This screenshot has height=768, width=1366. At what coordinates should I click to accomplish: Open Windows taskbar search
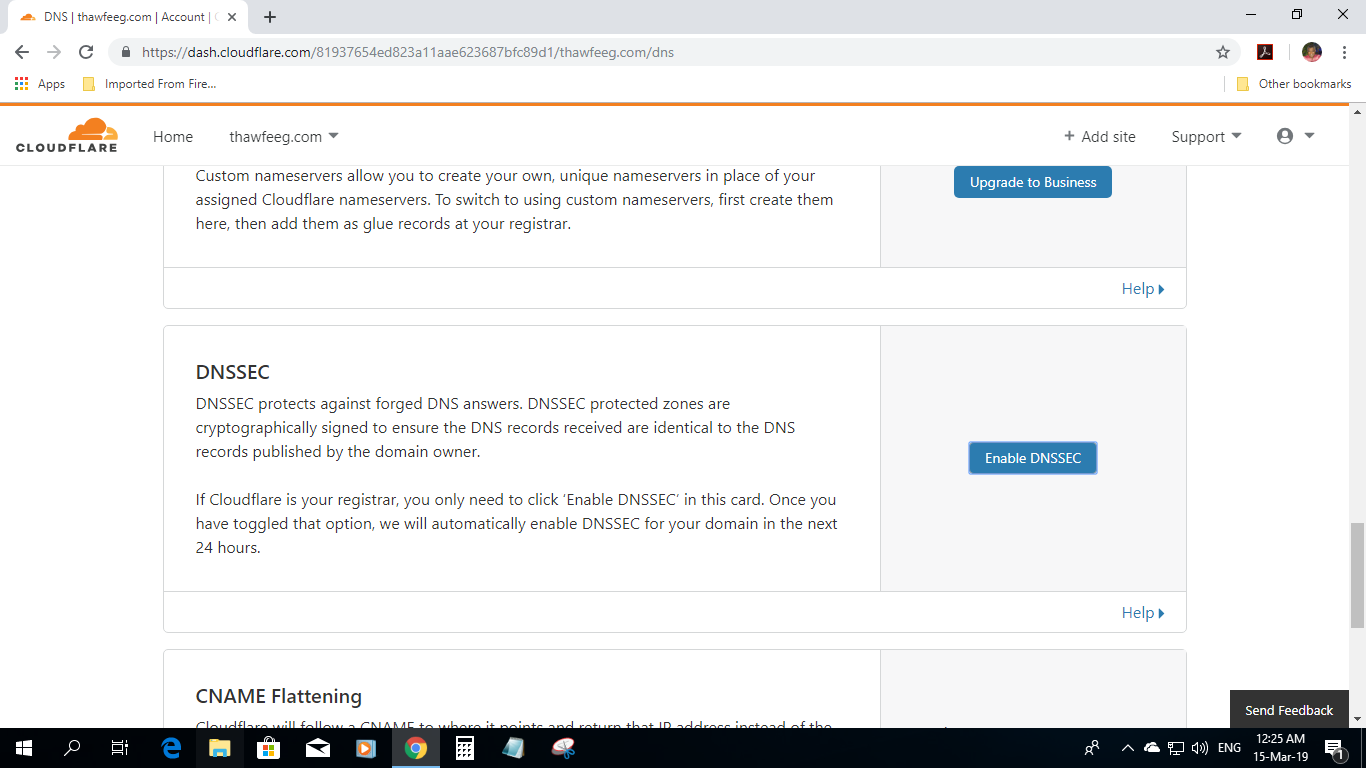(x=72, y=748)
